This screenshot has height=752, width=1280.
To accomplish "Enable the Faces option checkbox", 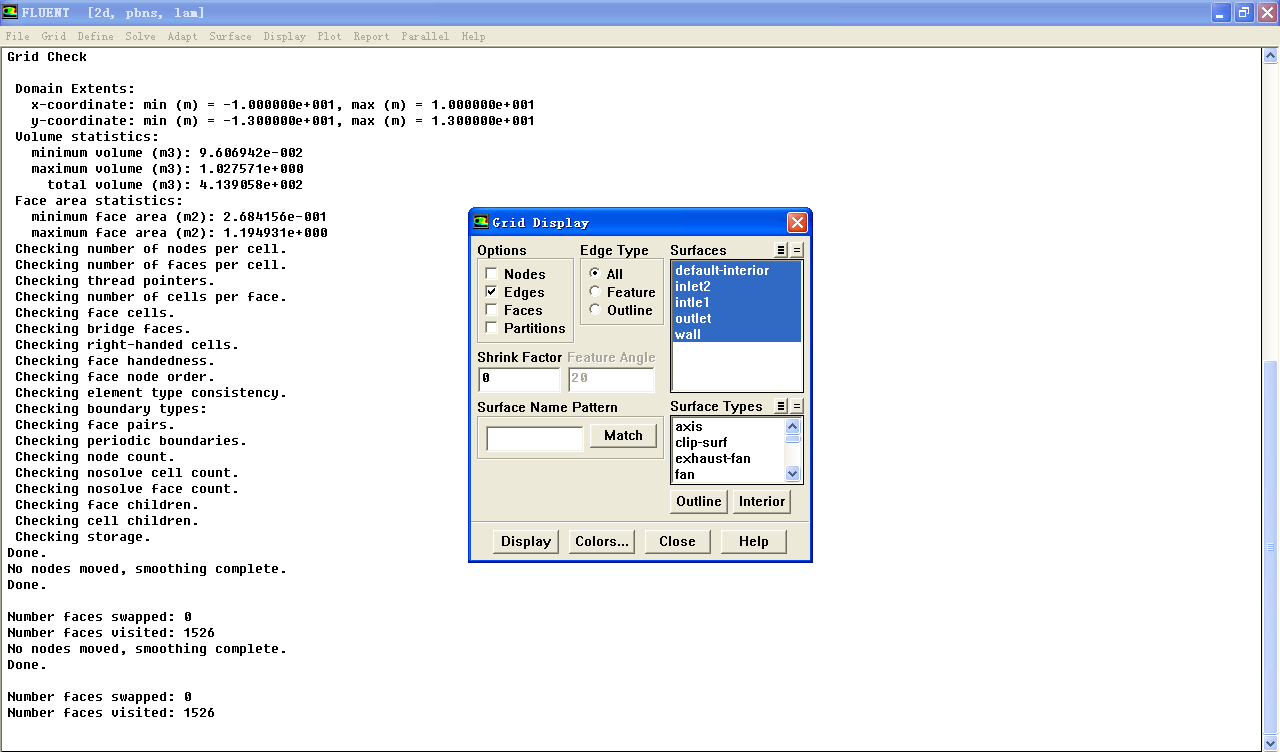I will point(491,310).
